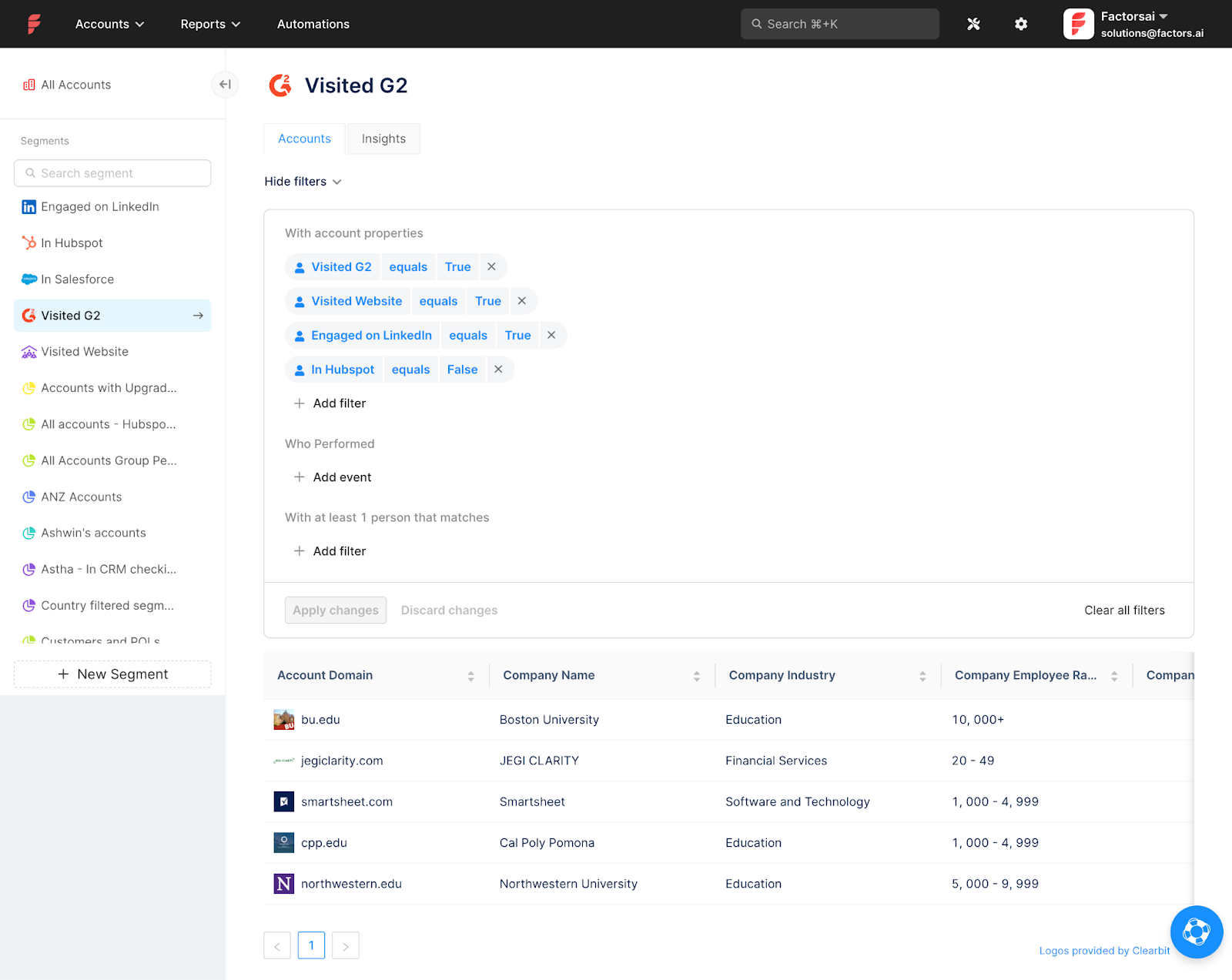The height and width of the screenshot is (980, 1232).
Task: Focus the Search segment field
Action: click(x=112, y=173)
